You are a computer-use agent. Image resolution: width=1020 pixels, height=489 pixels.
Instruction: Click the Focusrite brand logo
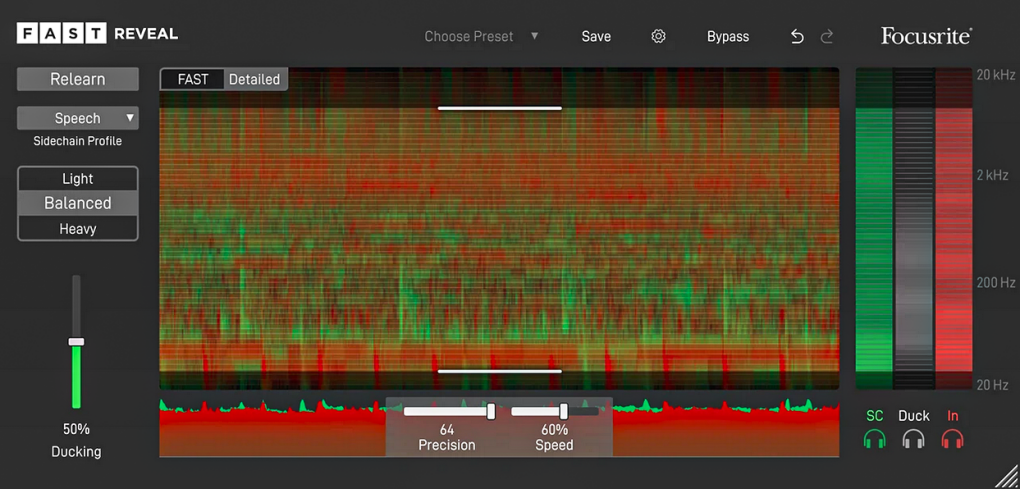click(x=926, y=36)
